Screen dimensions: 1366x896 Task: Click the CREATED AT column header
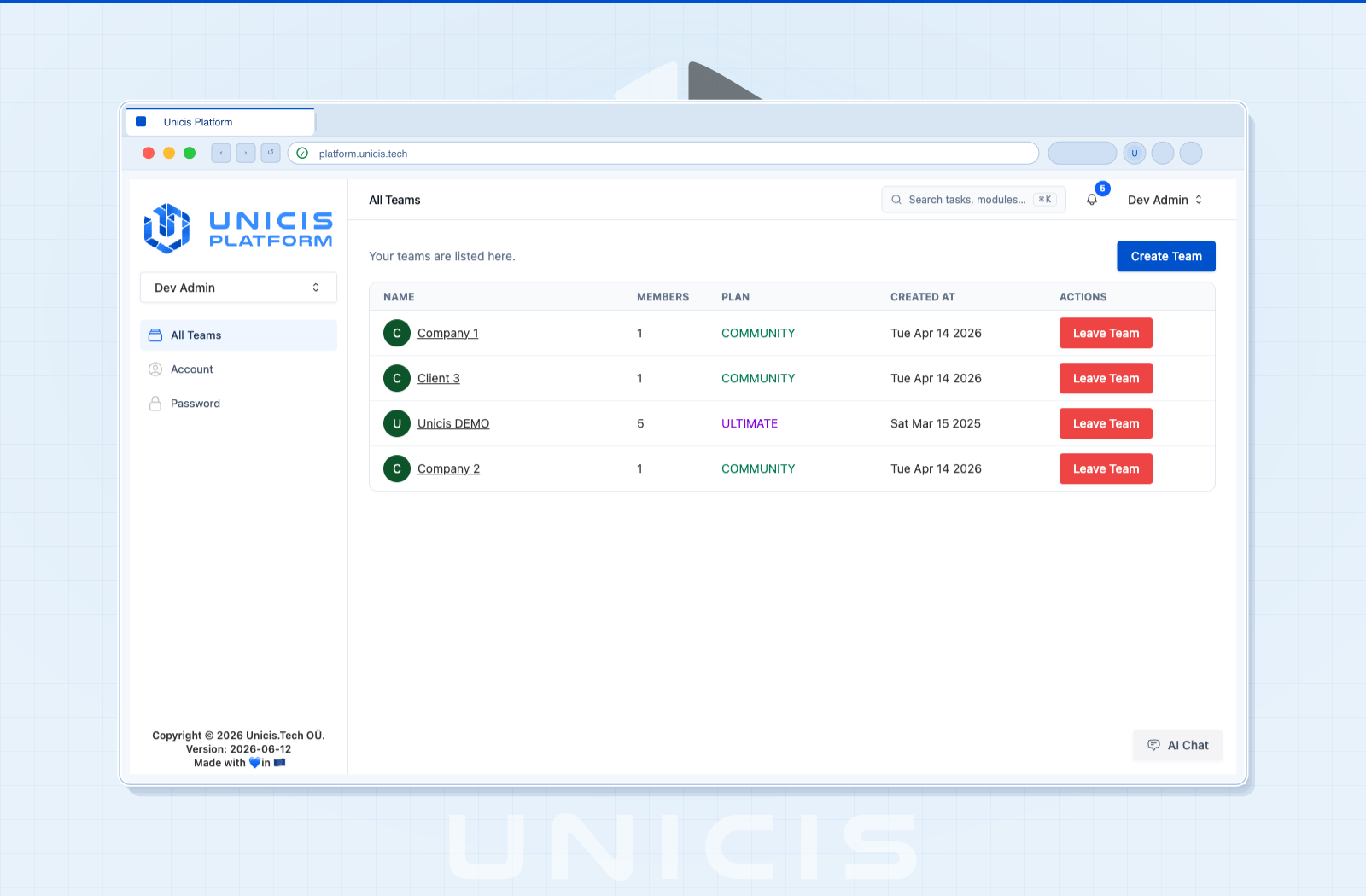pyautogui.click(x=923, y=297)
